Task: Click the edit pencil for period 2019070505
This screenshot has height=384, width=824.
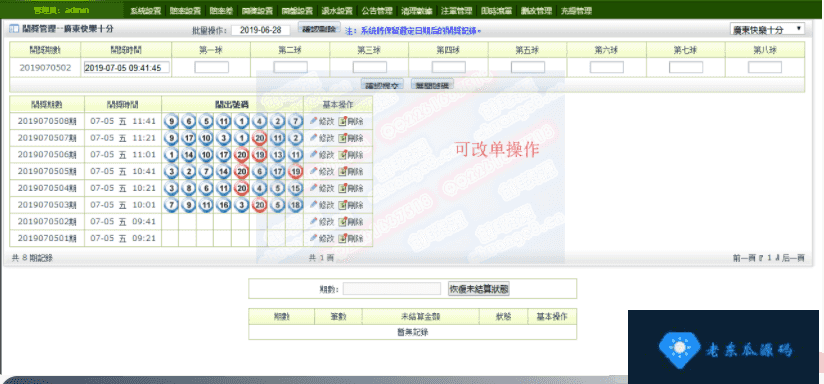Action: [314, 171]
